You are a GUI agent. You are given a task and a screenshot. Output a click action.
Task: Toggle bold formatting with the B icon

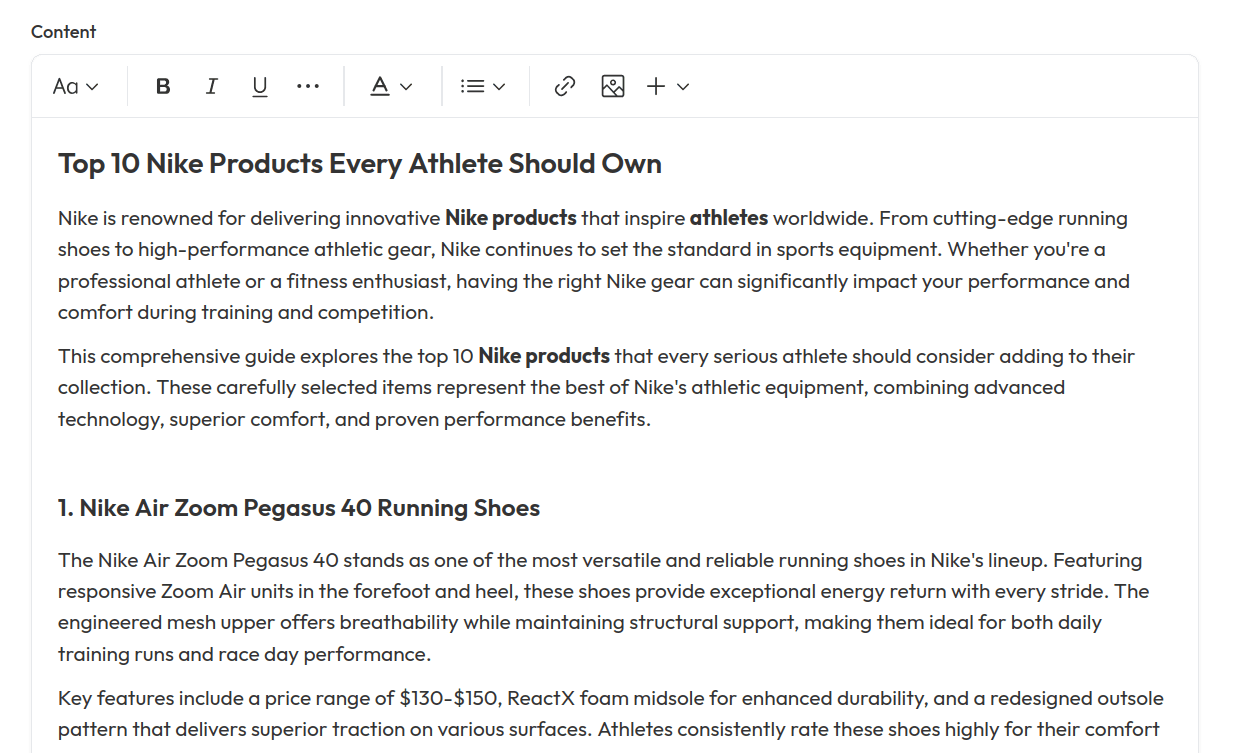click(x=163, y=87)
